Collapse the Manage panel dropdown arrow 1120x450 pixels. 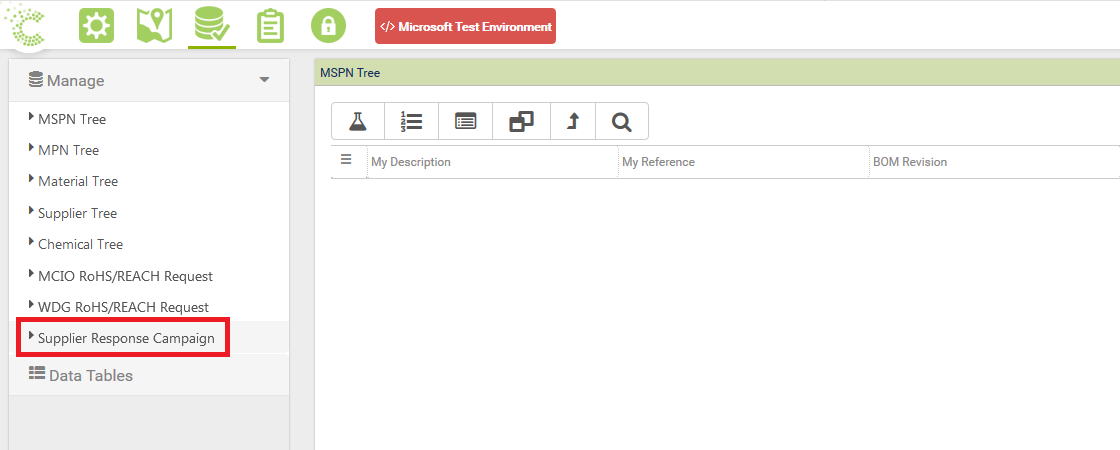(264, 80)
